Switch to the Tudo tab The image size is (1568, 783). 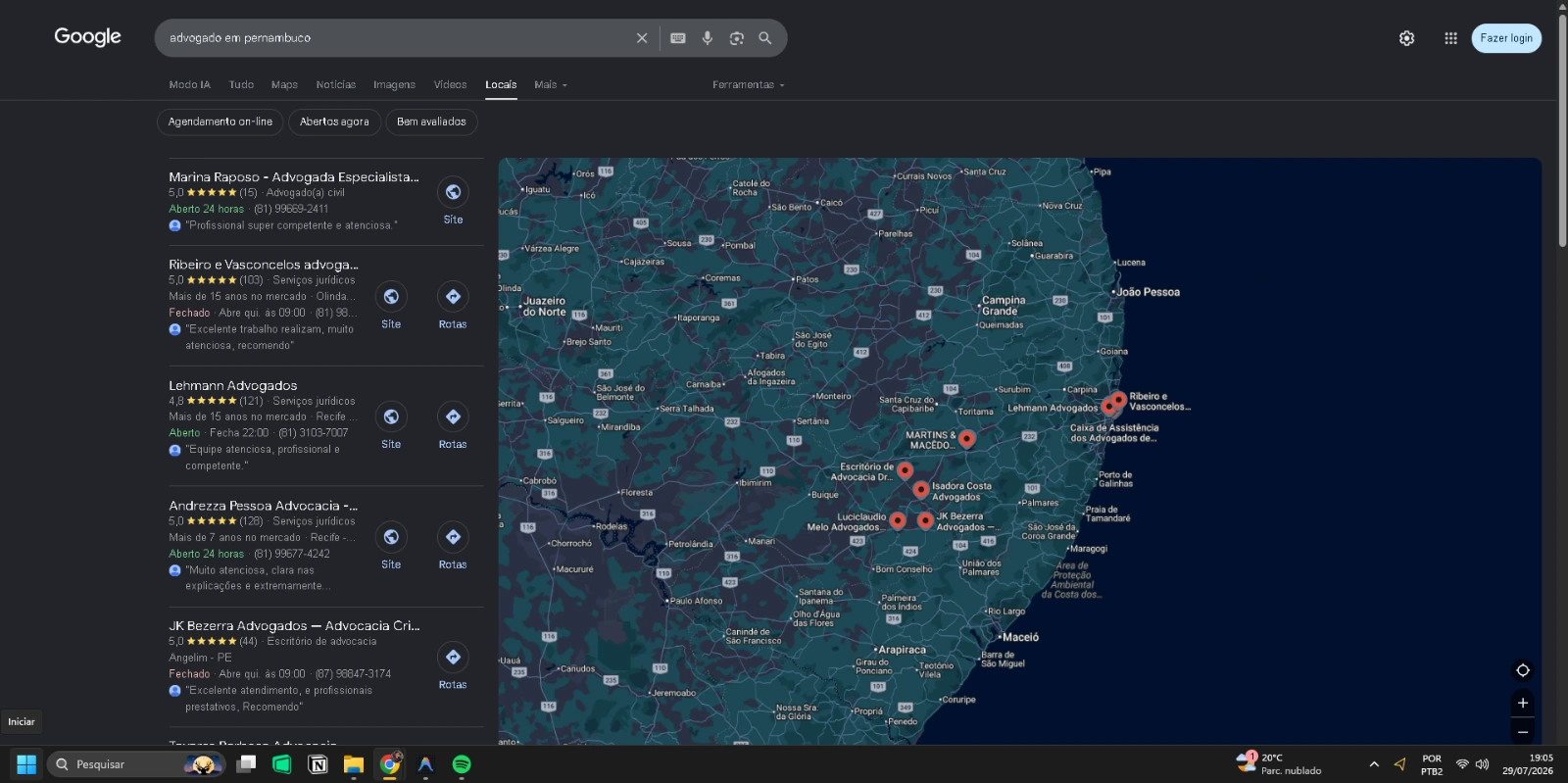[x=241, y=85]
